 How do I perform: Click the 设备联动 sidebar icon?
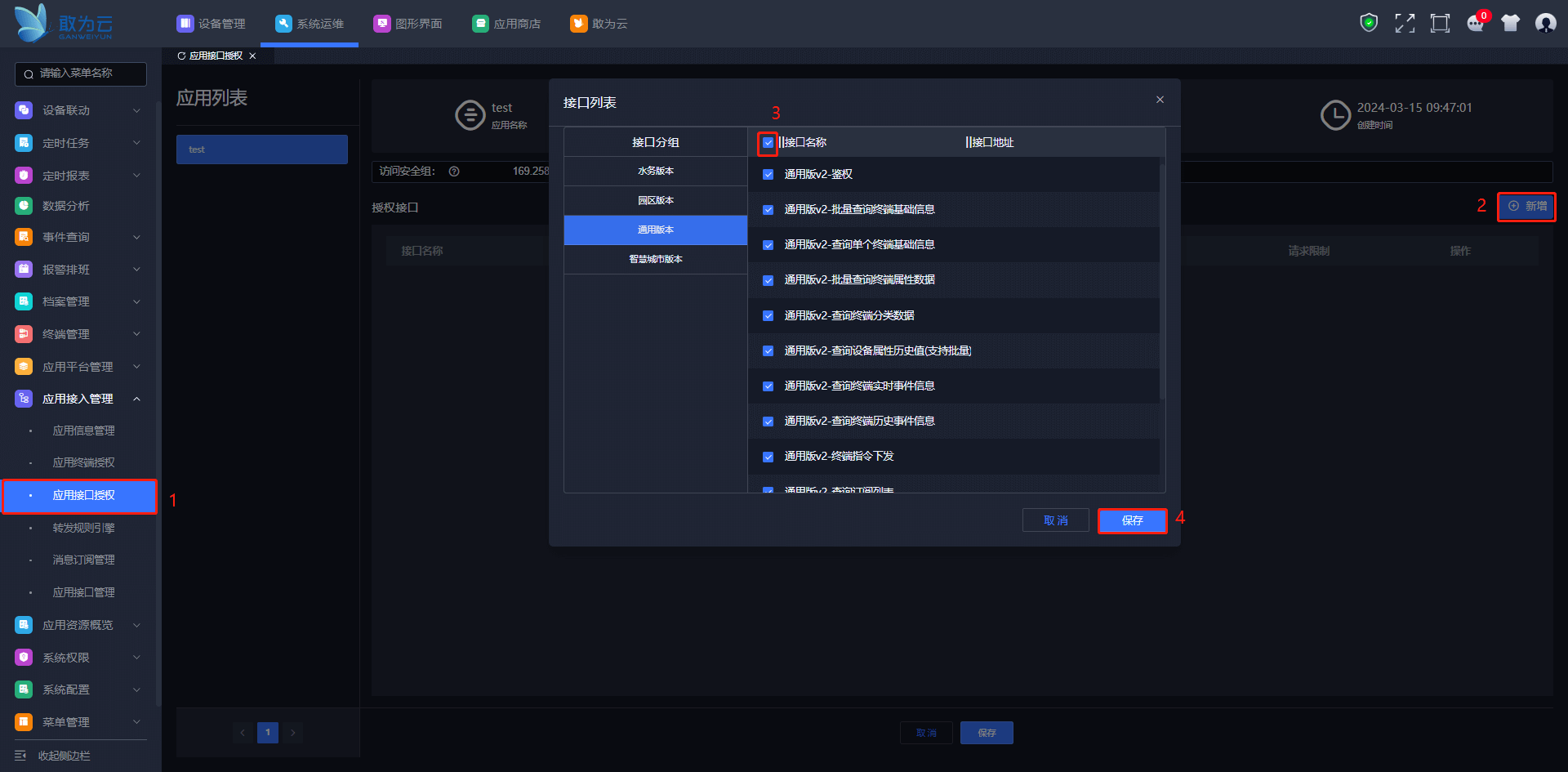pyautogui.click(x=24, y=110)
